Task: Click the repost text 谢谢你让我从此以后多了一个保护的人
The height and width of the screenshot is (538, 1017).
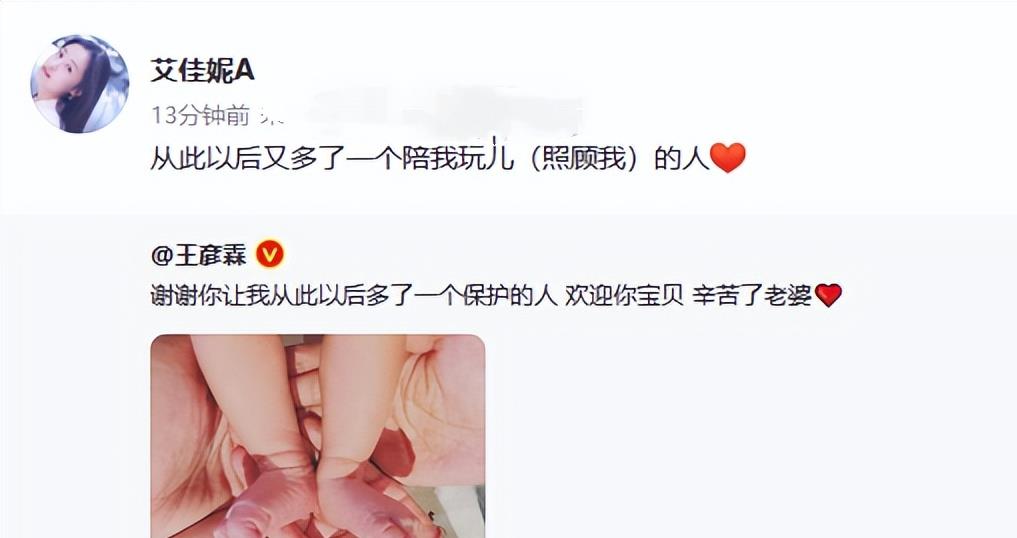Action: (354, 295)
